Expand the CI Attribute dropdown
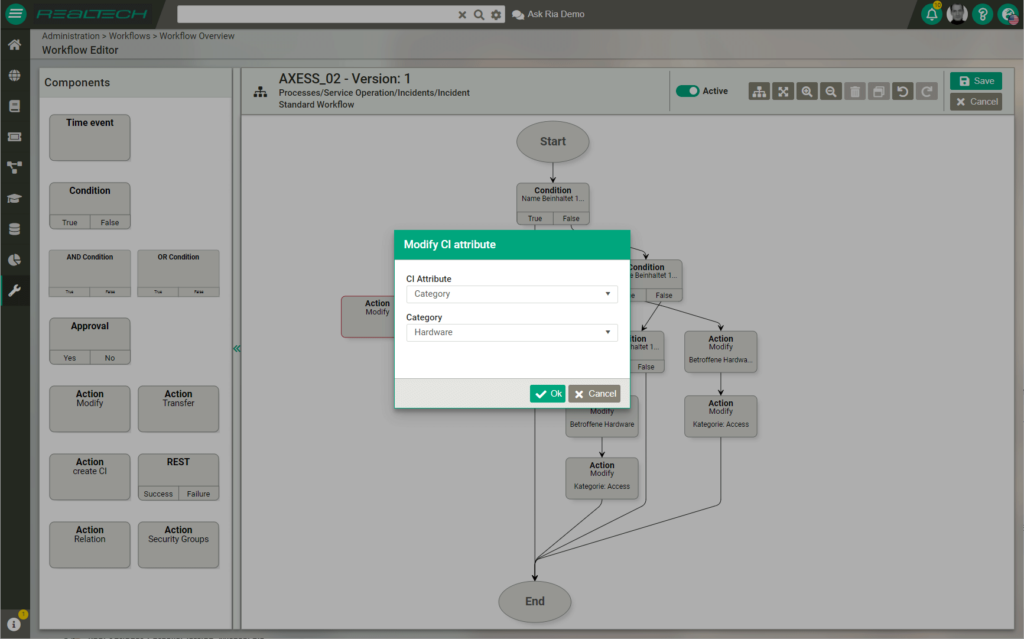 (x=511, y=294)
